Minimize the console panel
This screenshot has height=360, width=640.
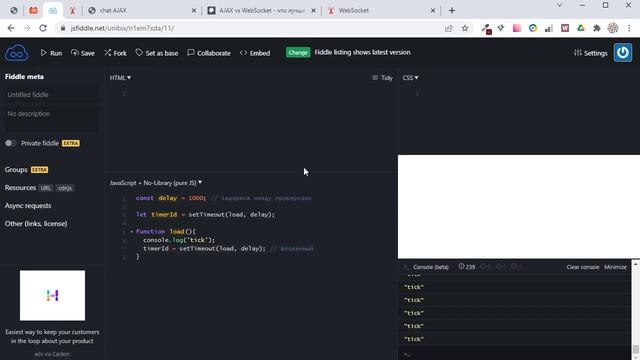tap(615, 267)
